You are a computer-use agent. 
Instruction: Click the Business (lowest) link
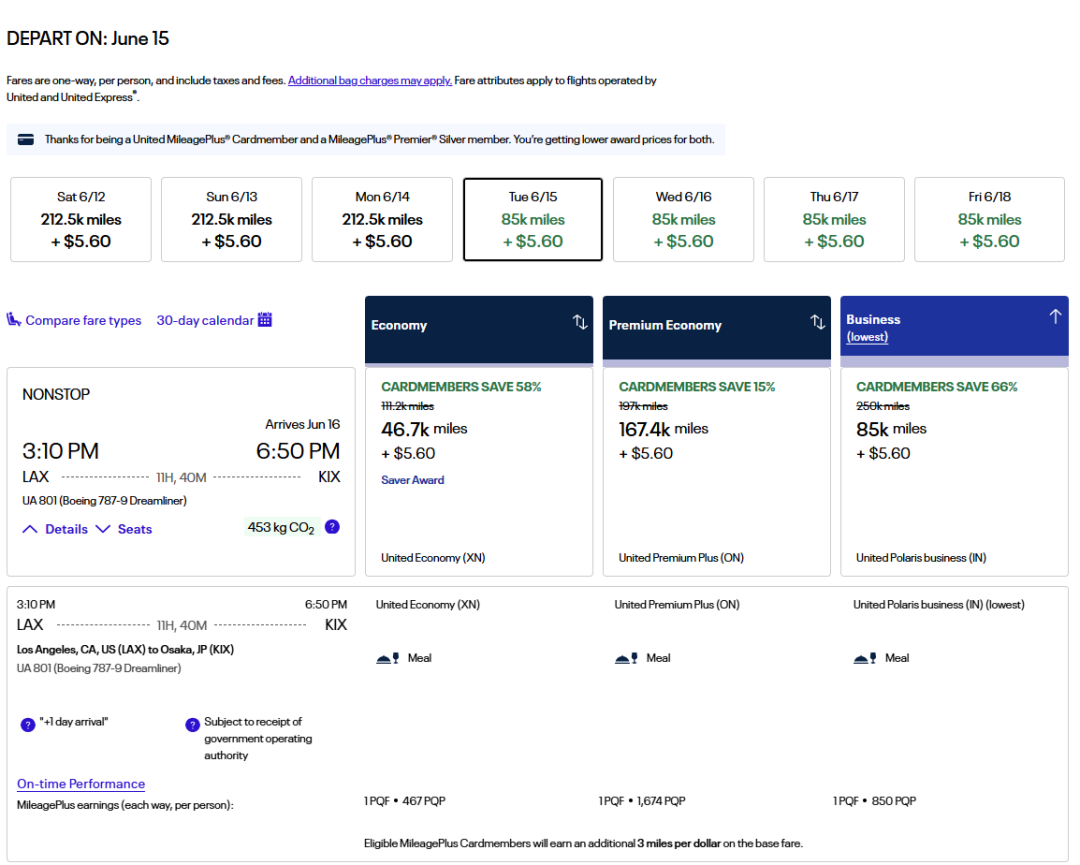(867, 337)
